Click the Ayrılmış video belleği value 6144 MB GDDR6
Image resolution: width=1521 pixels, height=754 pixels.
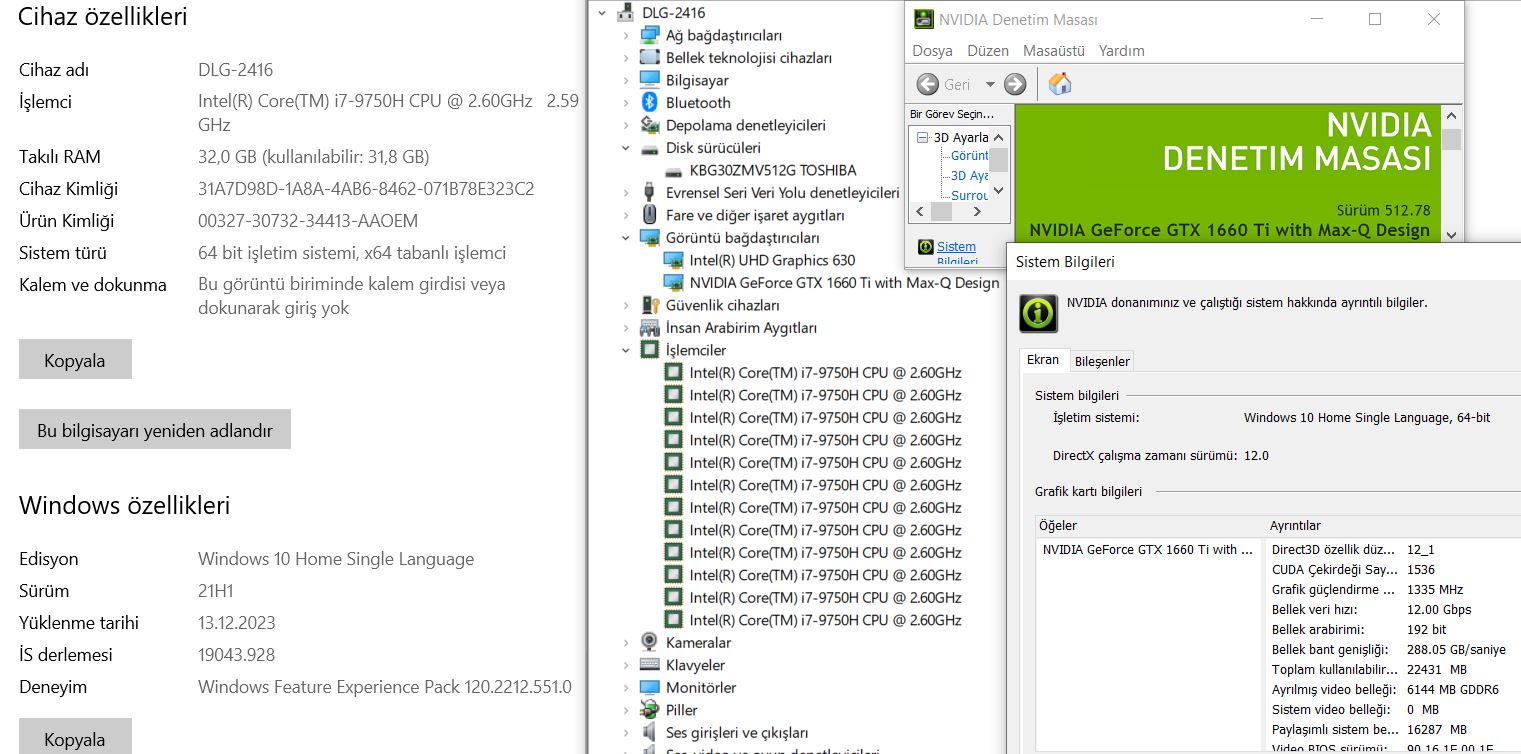coord(1453,689)
